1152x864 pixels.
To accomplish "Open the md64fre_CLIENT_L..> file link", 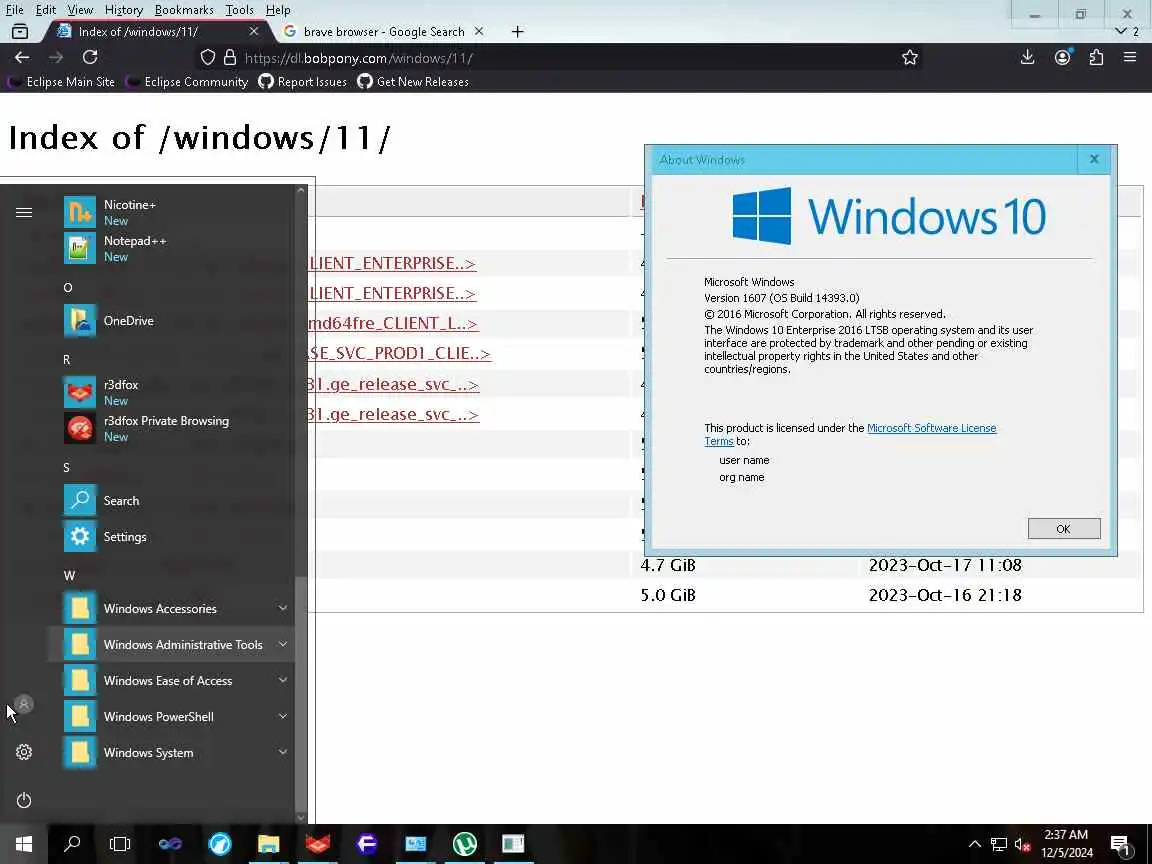I will (392, 323).
